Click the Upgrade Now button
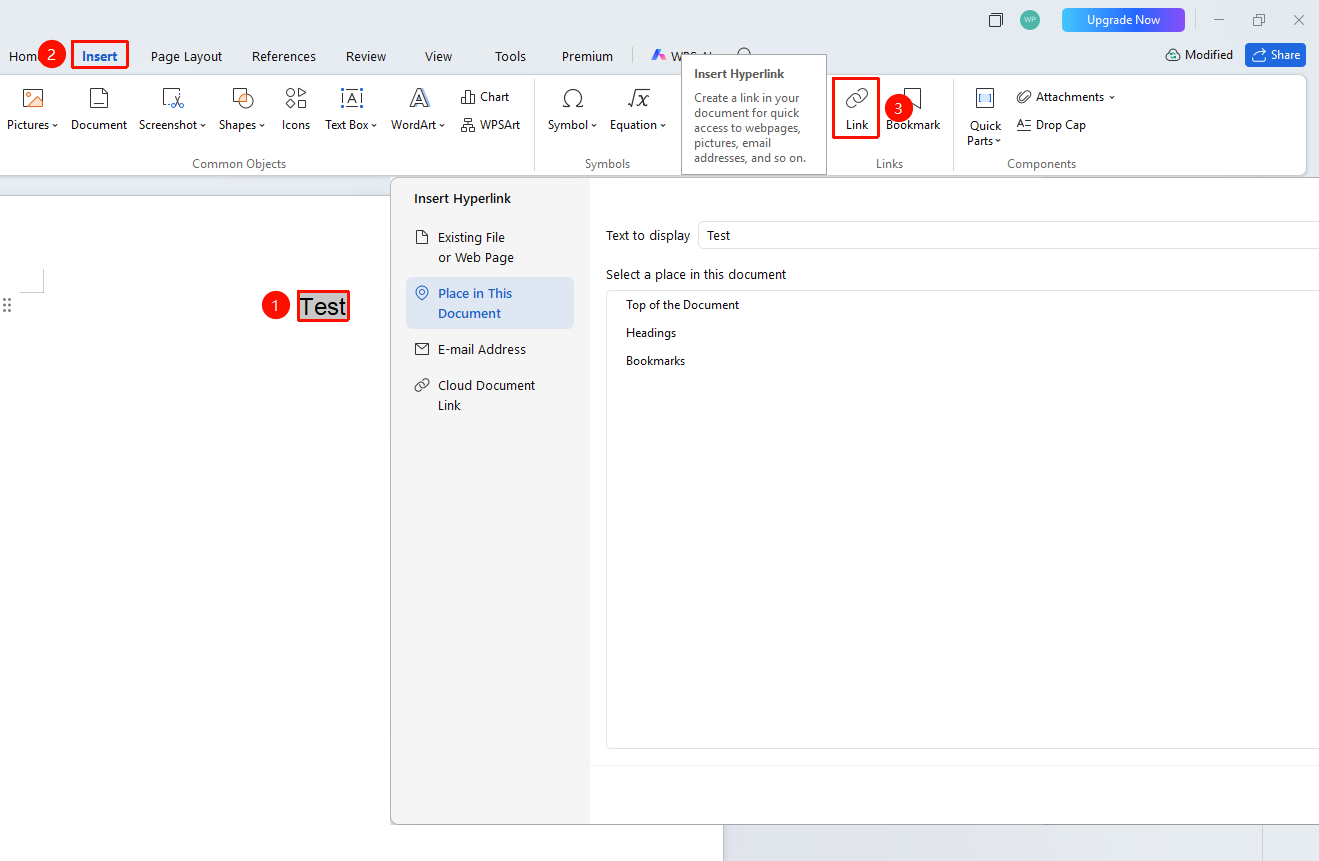This screenshot has height=861, width=1319. pyautogui.click(x=1123, y=20)
